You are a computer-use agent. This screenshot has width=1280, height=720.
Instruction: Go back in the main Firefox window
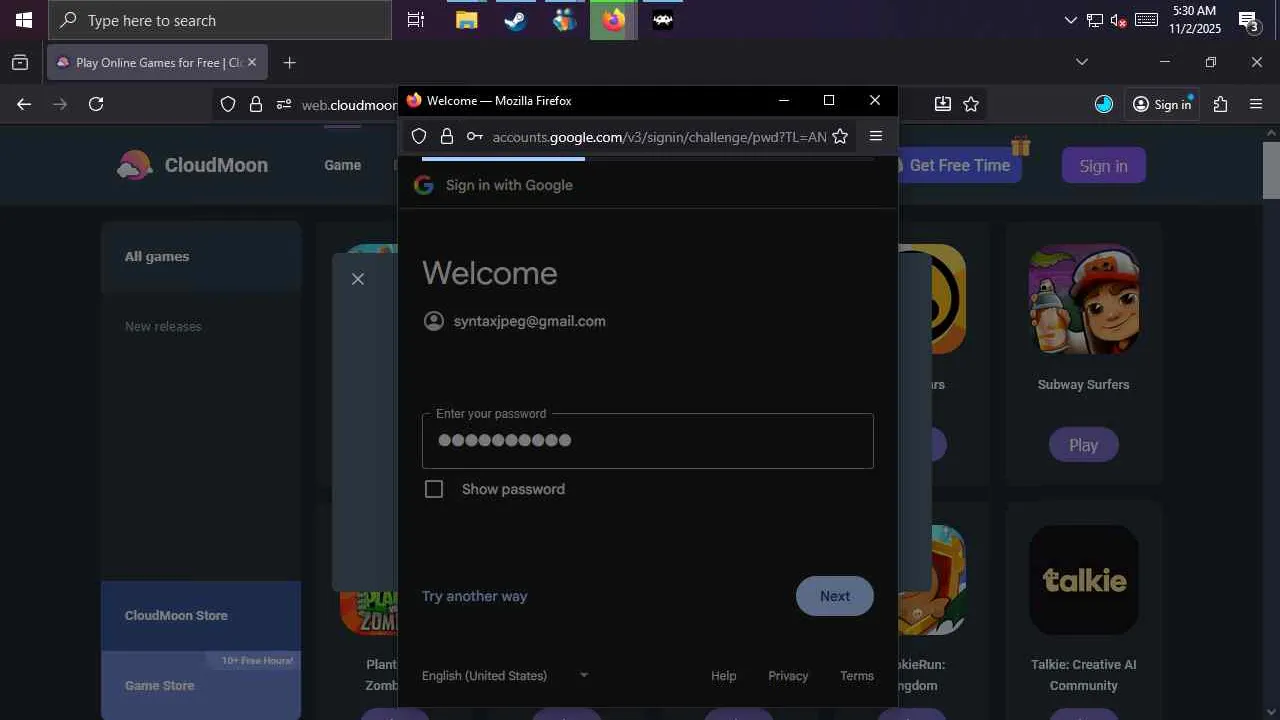click(x=24, y=104)
